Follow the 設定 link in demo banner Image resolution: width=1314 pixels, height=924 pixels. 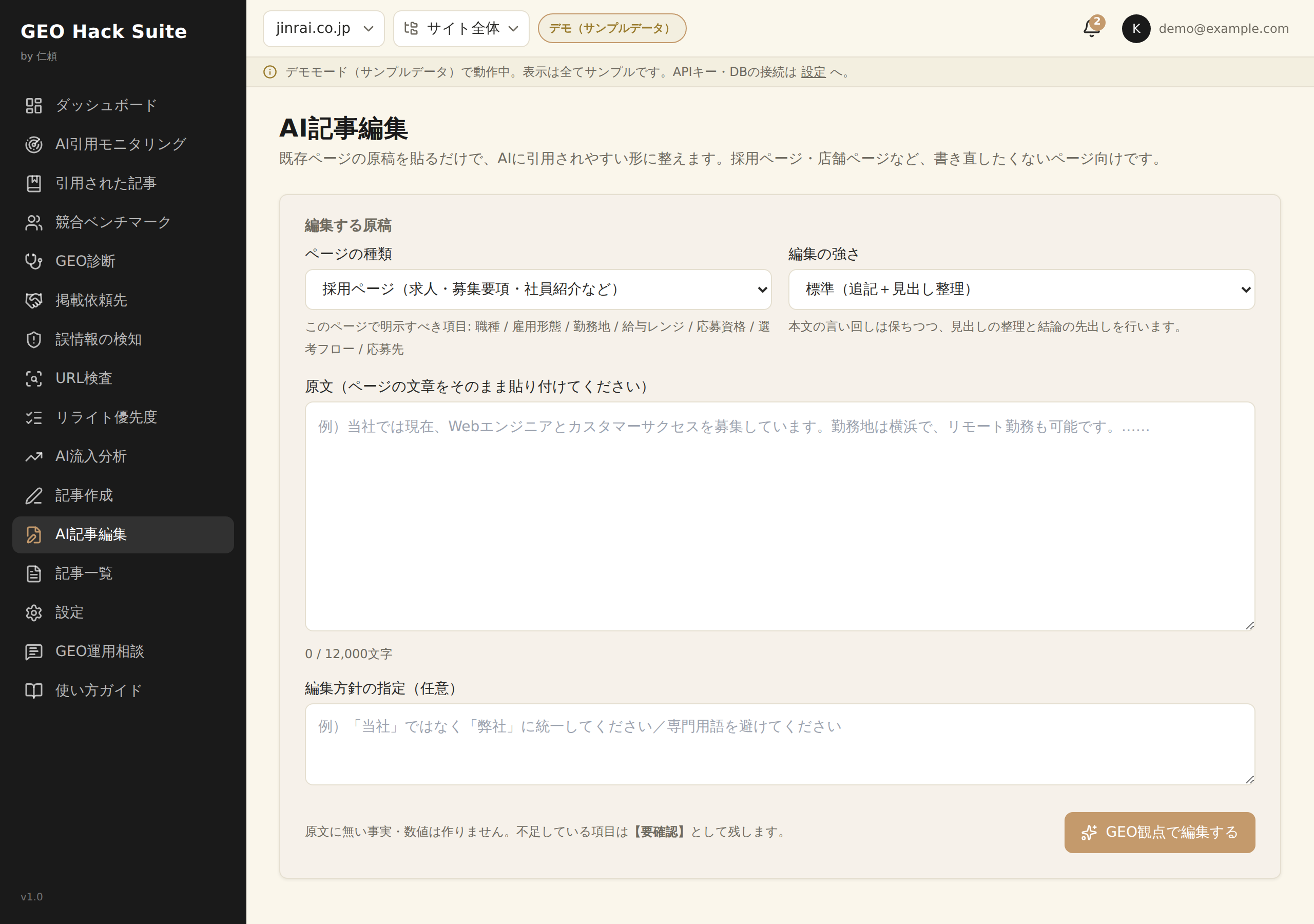click(x=813, y=72)
